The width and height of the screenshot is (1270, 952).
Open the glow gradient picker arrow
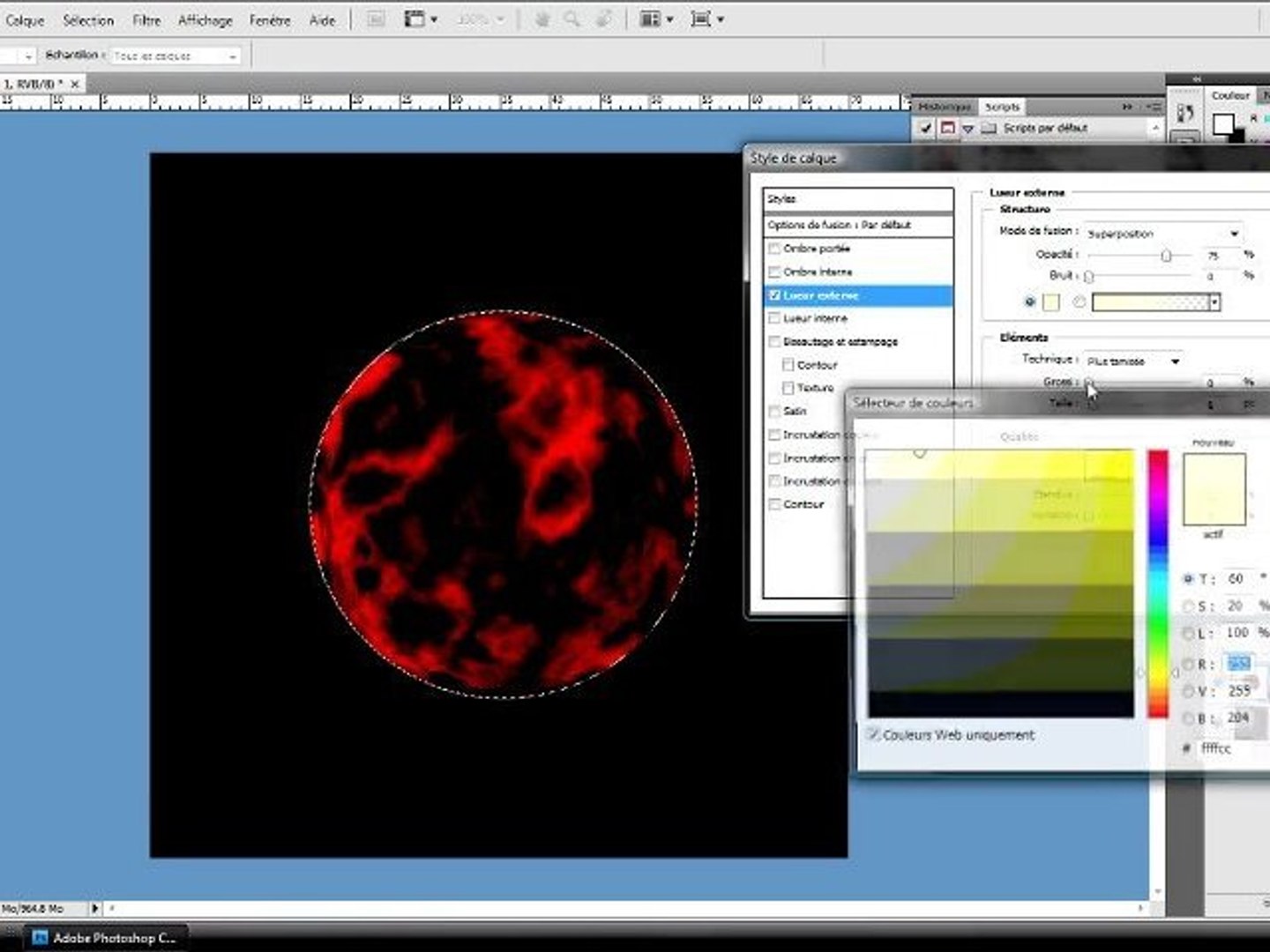pyautogui.click(x=1214, y=302)
